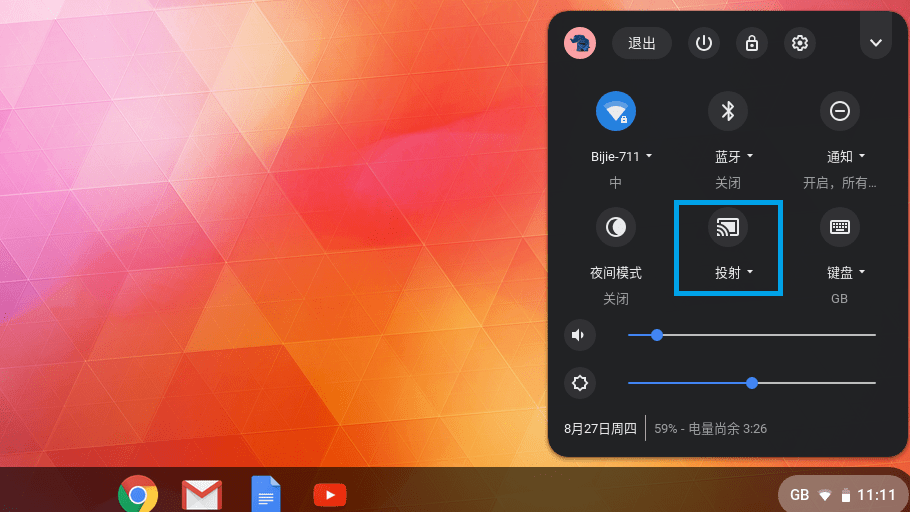Open the 蓝牙 Bluetooth dropdown

click(734, 156)
